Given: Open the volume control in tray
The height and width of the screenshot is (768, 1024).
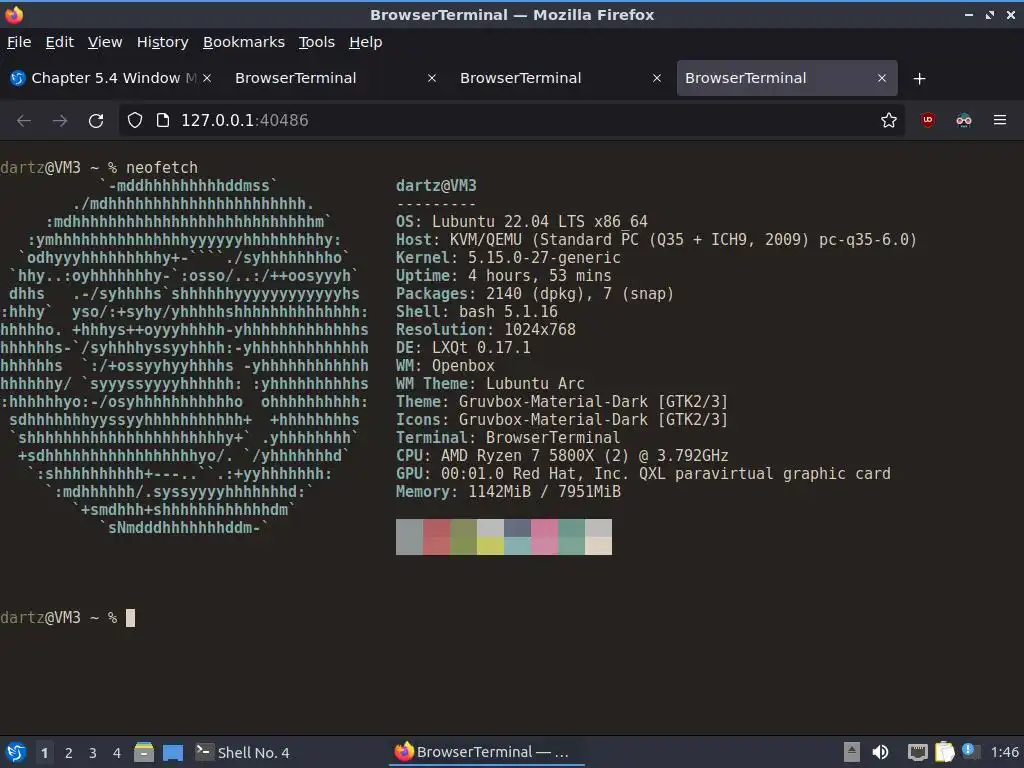Looking at the screenshot, I should 880,752.
